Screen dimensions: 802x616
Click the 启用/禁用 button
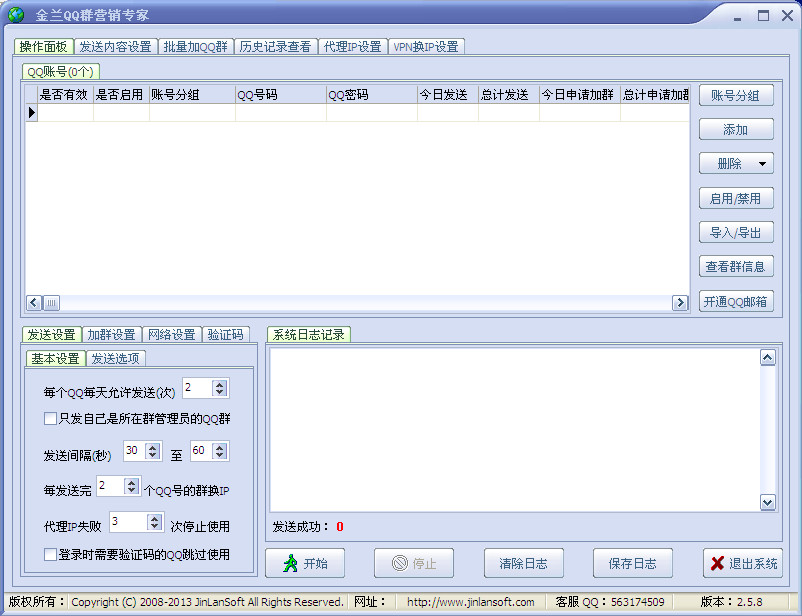(736, 198)
